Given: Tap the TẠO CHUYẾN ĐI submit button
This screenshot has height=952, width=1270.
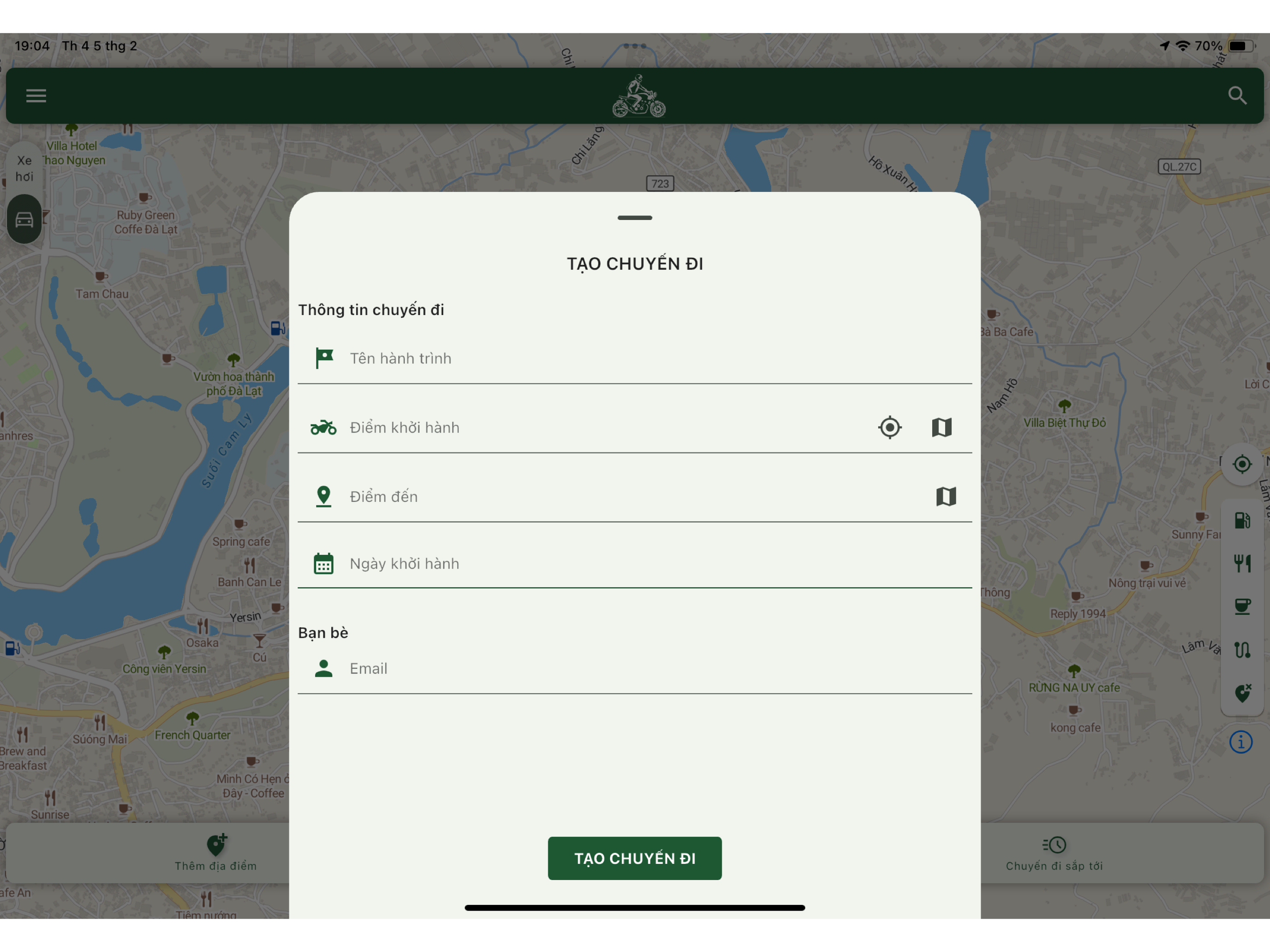Looking at the screenshot, I should [x=635, y=858].
